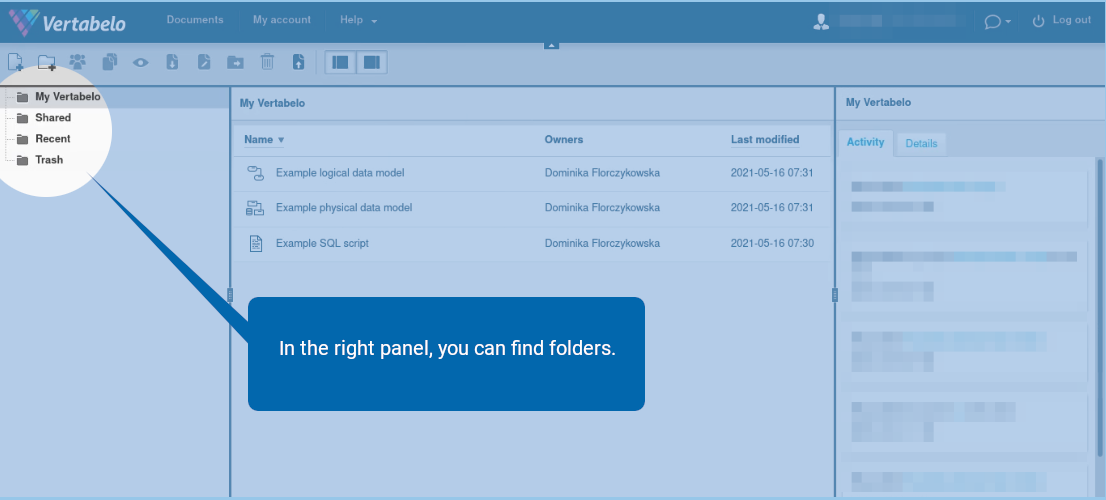Open the Documents menu

click(195, 20)
